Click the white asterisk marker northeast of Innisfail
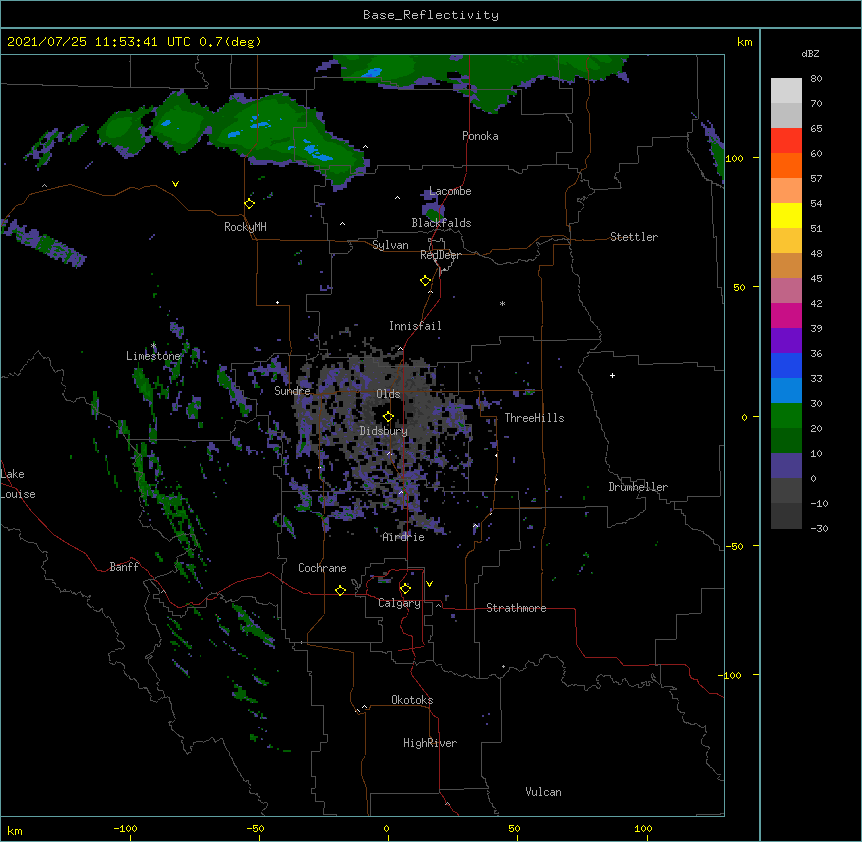The width and height of the screenshot is (862, 842). [x=502, y=303]
